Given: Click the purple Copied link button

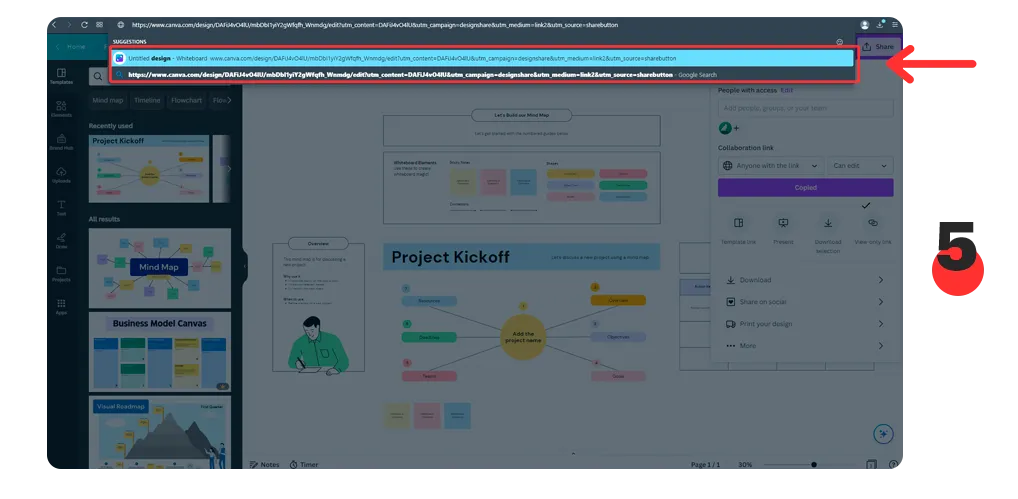Looking at the screenshot, I should [x=805, y=188].
